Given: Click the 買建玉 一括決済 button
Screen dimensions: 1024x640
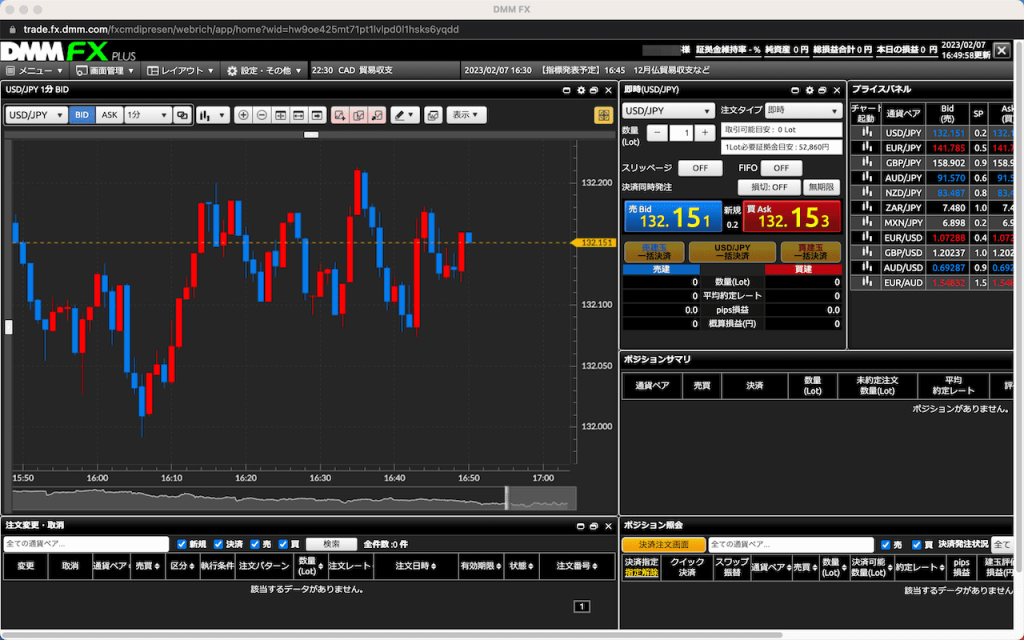Looking at the screenshot, I should 810,252.
